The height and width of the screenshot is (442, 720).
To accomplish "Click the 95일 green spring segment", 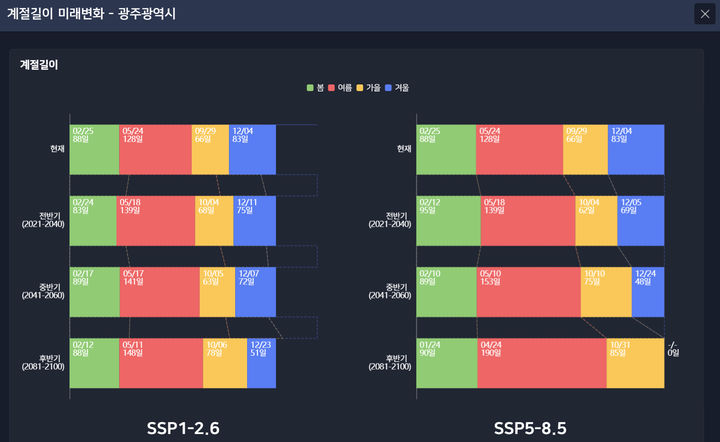I will tap(448, 221).
